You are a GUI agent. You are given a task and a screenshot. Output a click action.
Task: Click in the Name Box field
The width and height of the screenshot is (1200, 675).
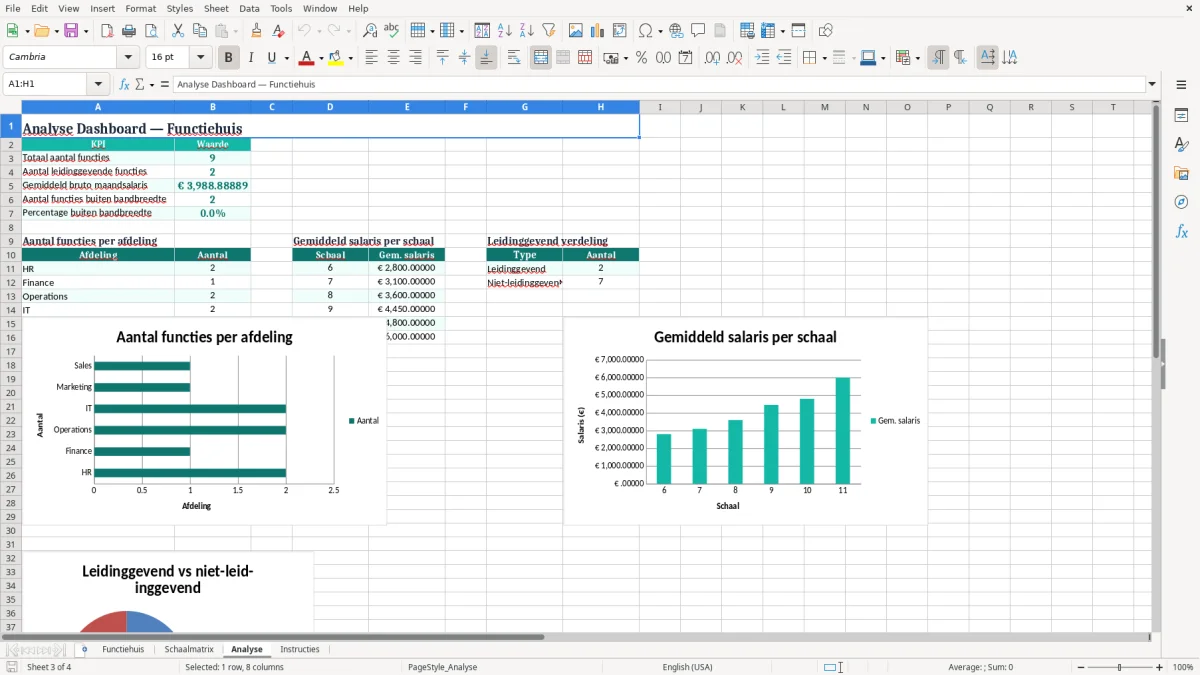(46, 85)
